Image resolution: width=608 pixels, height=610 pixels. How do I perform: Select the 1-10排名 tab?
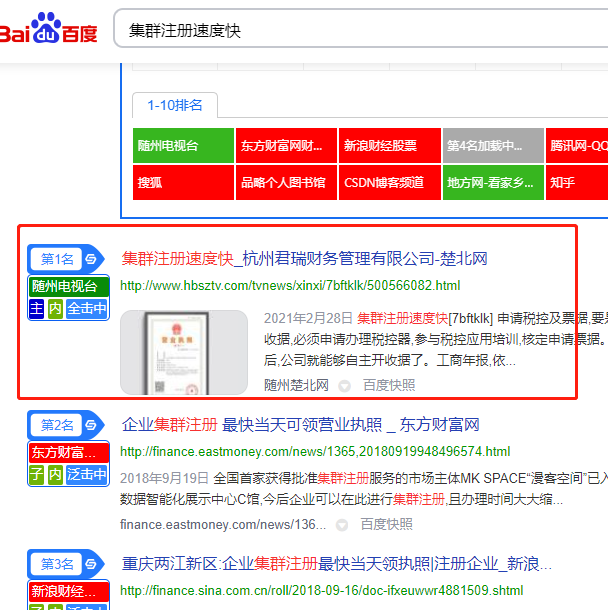coord(175,105)
